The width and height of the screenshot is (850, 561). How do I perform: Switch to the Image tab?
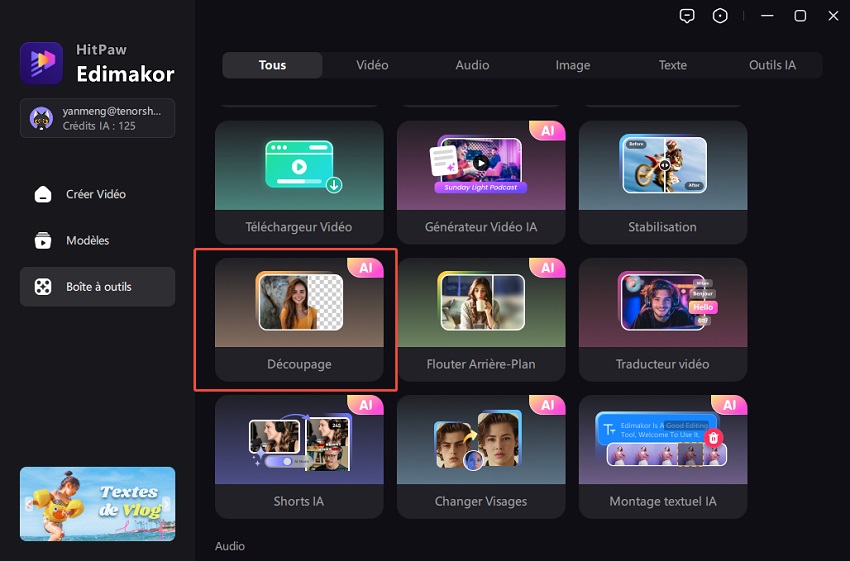pyautogui.click(x=572, y=65)
